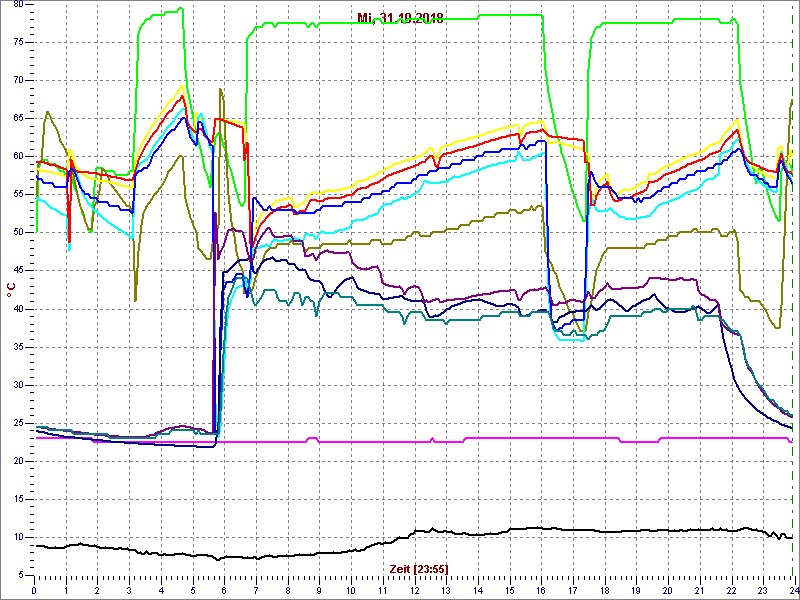Click the '60' temperature axis value

coord(19,157)
